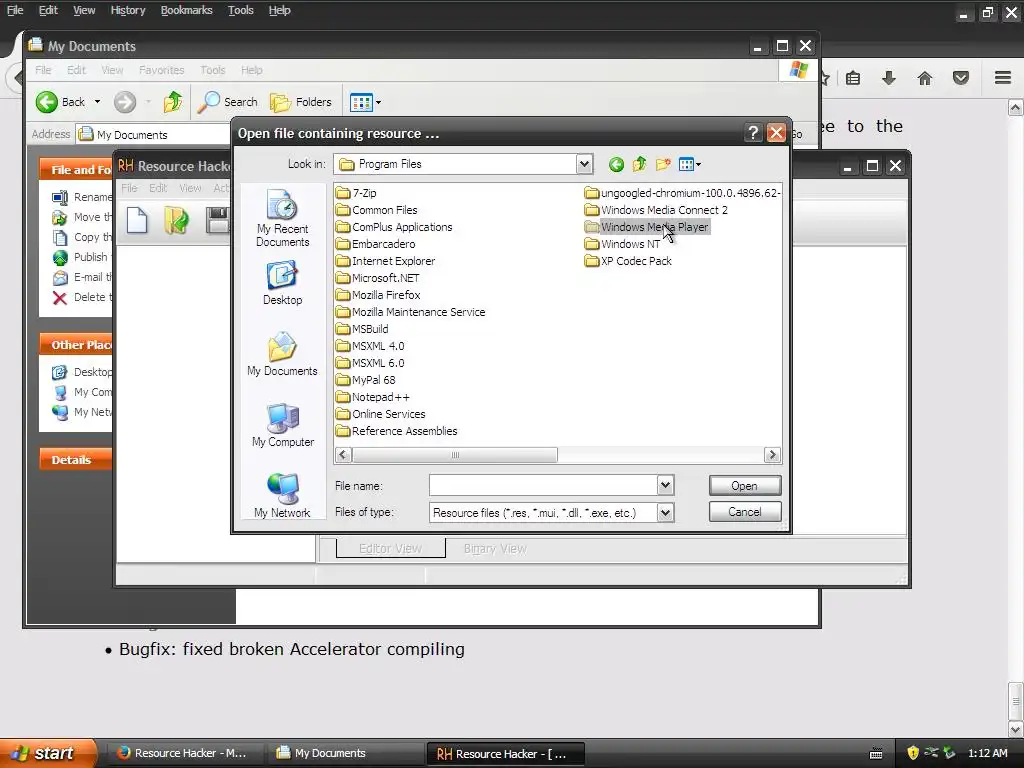Select the MSXML 6.0 folder

click(371, 362)
